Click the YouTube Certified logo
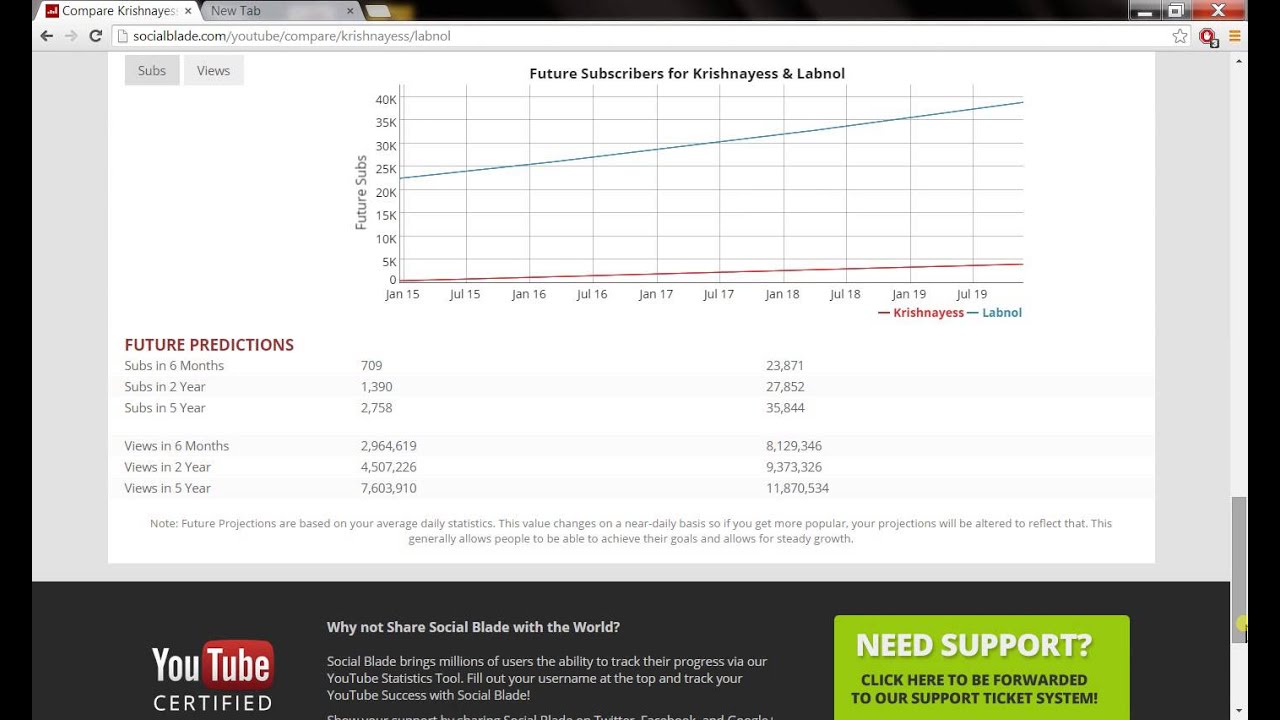 [212, 676]
